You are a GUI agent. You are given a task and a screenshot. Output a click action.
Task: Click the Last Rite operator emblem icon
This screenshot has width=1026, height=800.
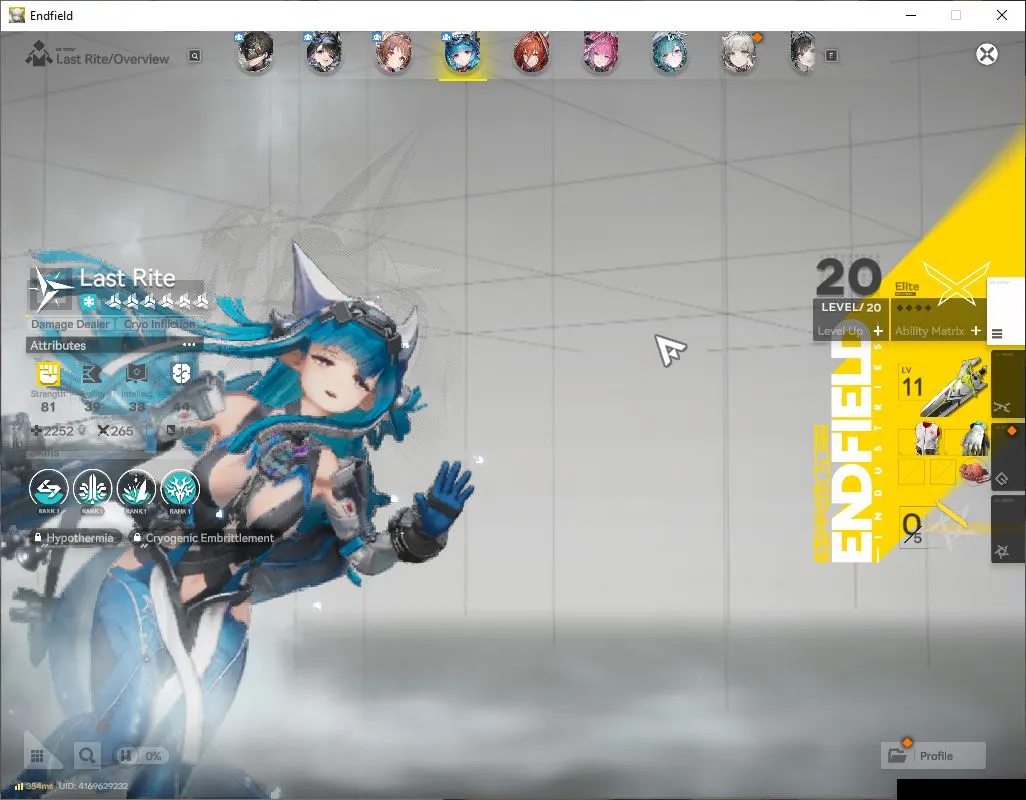tap(52, 288)
